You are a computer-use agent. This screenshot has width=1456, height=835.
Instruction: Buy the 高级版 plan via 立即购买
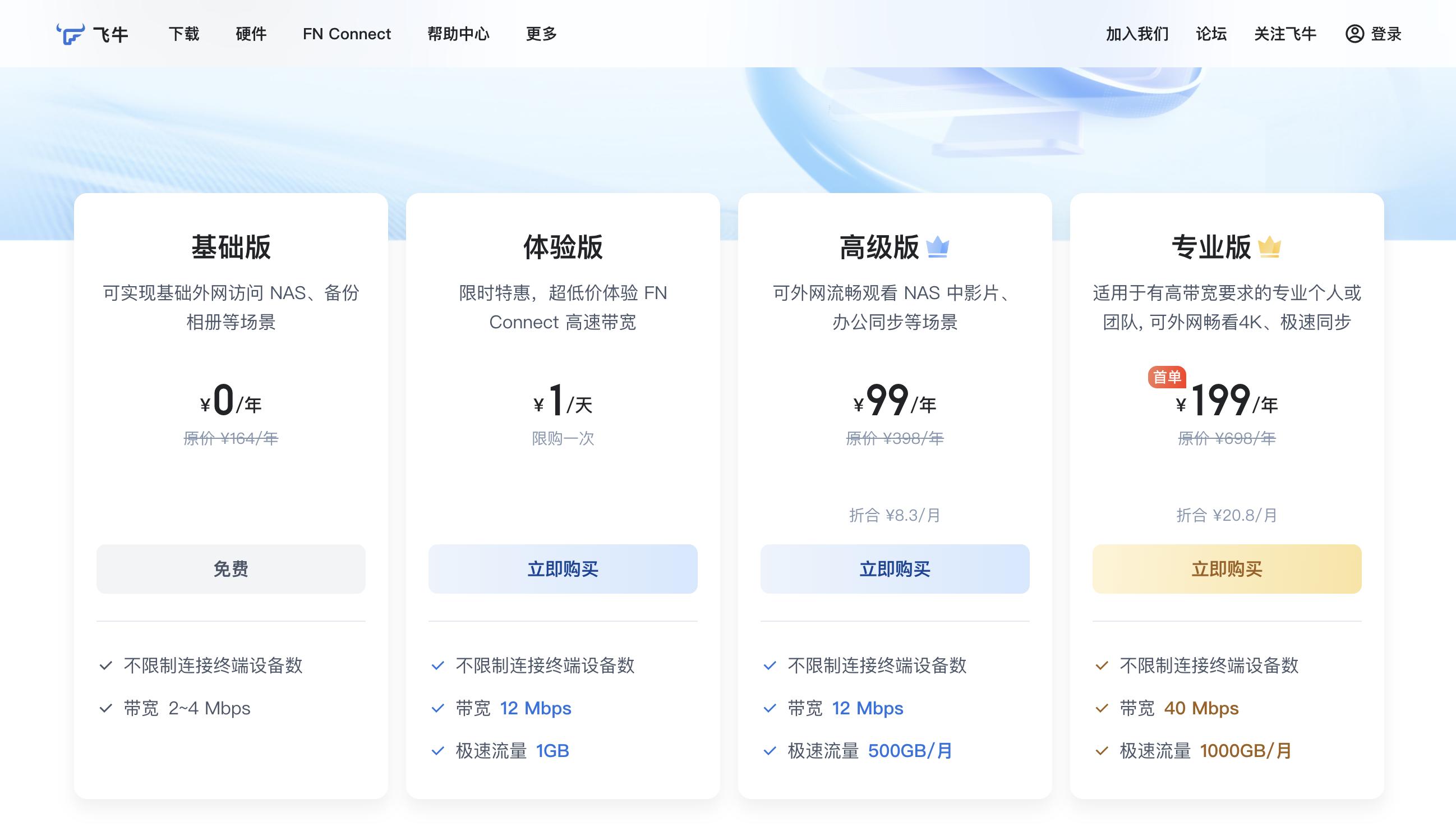(895, 569)
